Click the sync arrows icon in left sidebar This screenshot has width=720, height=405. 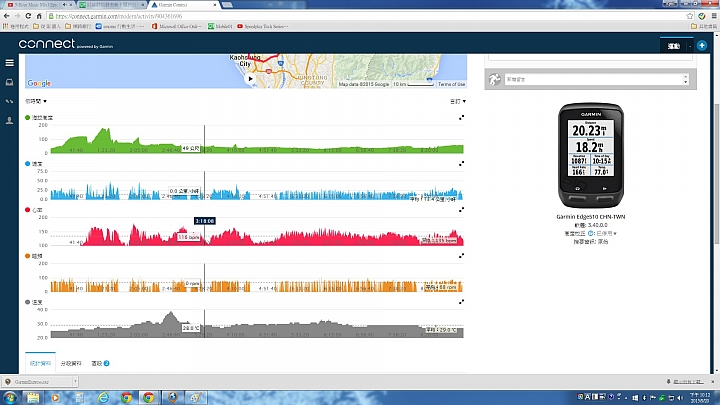tap(9, 101)
